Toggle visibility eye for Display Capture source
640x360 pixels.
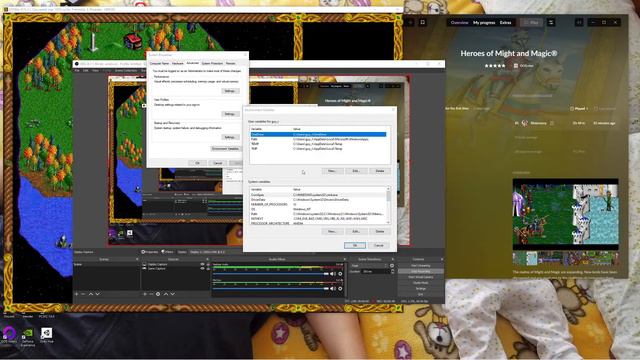point(202,264)
